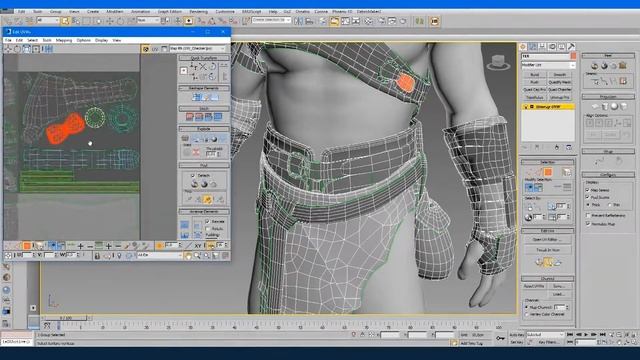Click the Open UV Editor button

point(548,239)
